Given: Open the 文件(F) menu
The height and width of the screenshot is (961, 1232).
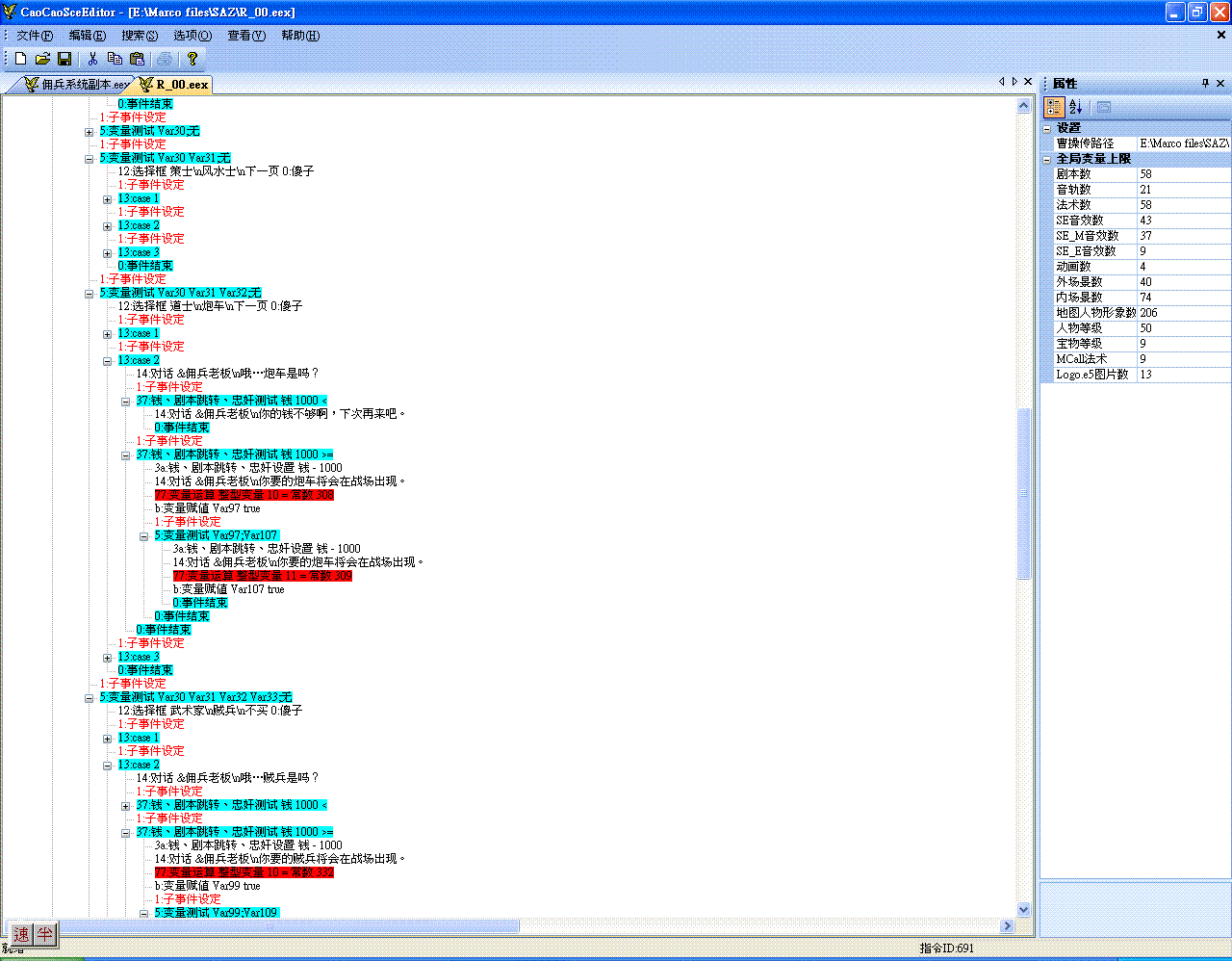Looking at the screenshot, I should pos(35,36).
